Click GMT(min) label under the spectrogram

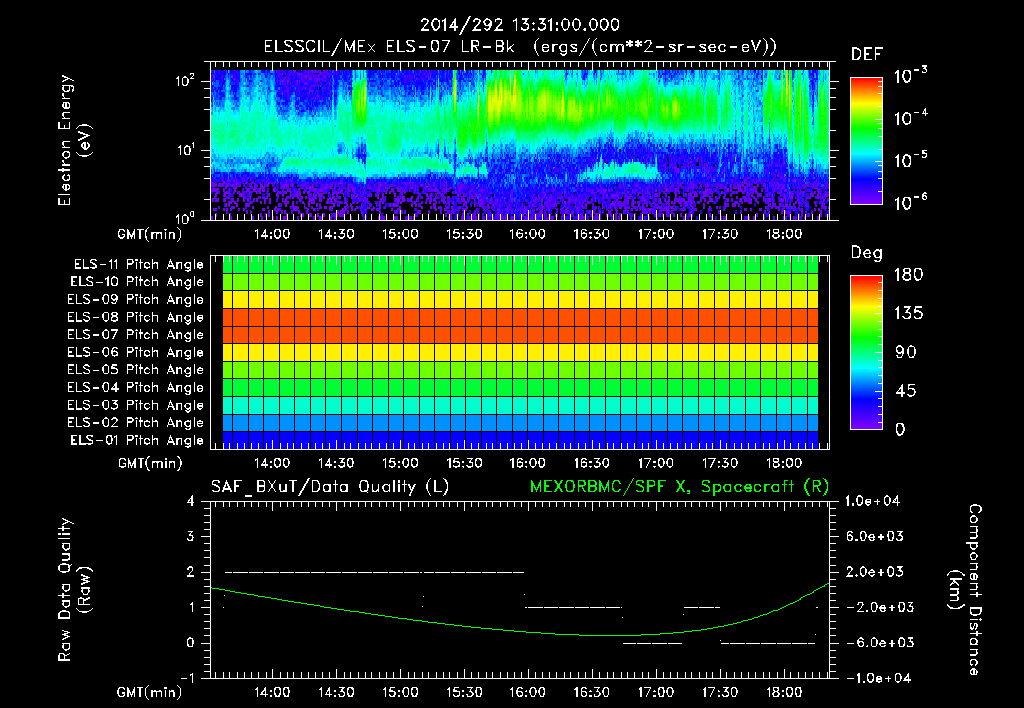150,234
